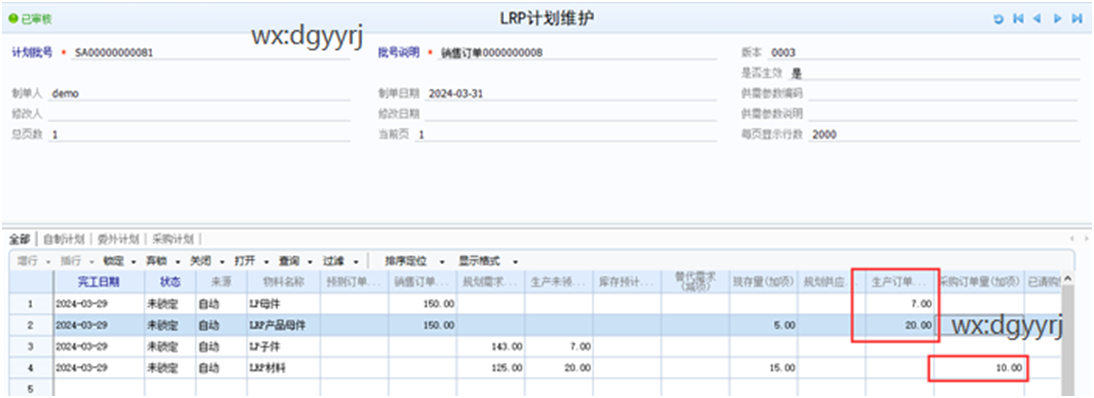
Task: Click the empty 修改日期 field
Action: 571,113
